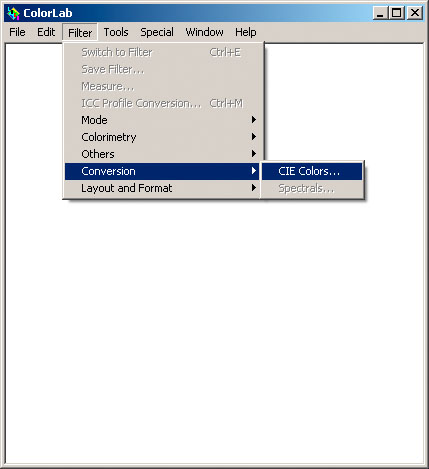The height and width of the screenshot is (469, 429).
Task: Click the Spectrals... submenu item
Action: [312, 189]
